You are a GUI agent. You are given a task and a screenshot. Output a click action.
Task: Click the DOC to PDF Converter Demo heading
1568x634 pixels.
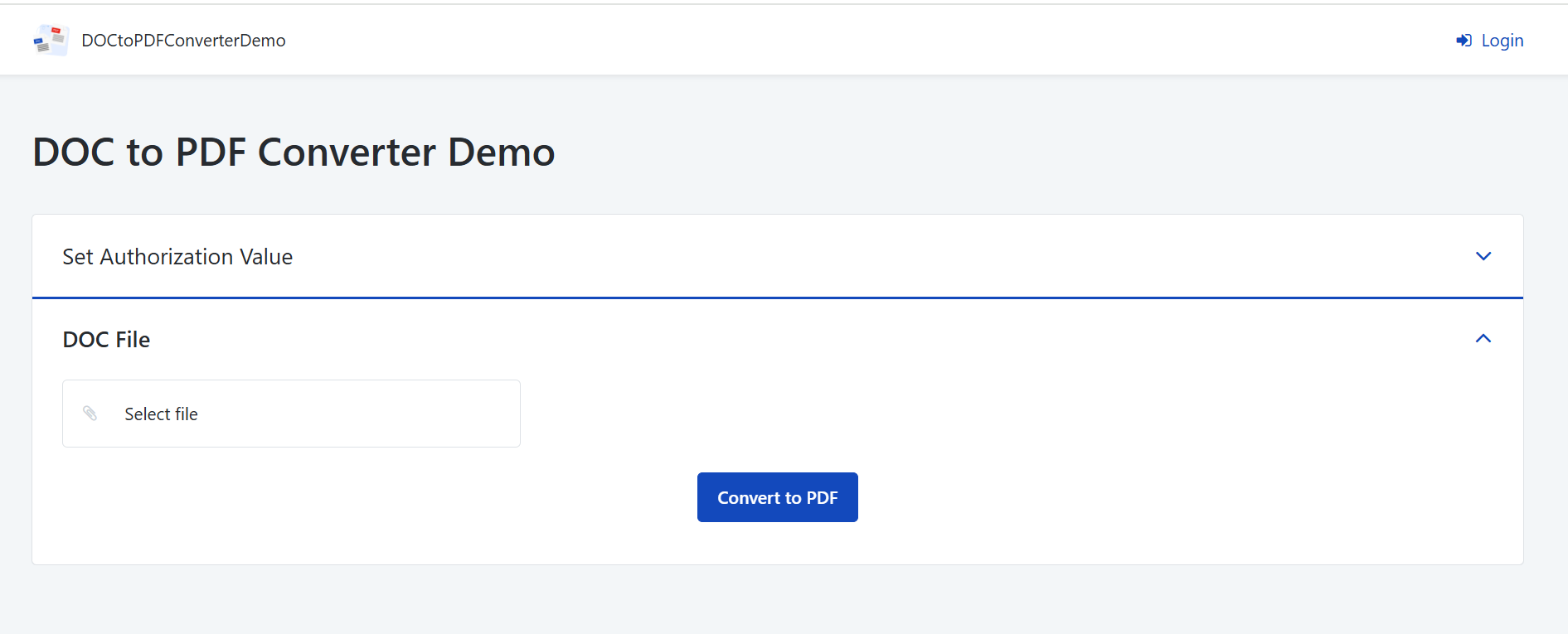click(x=294, y=152)
